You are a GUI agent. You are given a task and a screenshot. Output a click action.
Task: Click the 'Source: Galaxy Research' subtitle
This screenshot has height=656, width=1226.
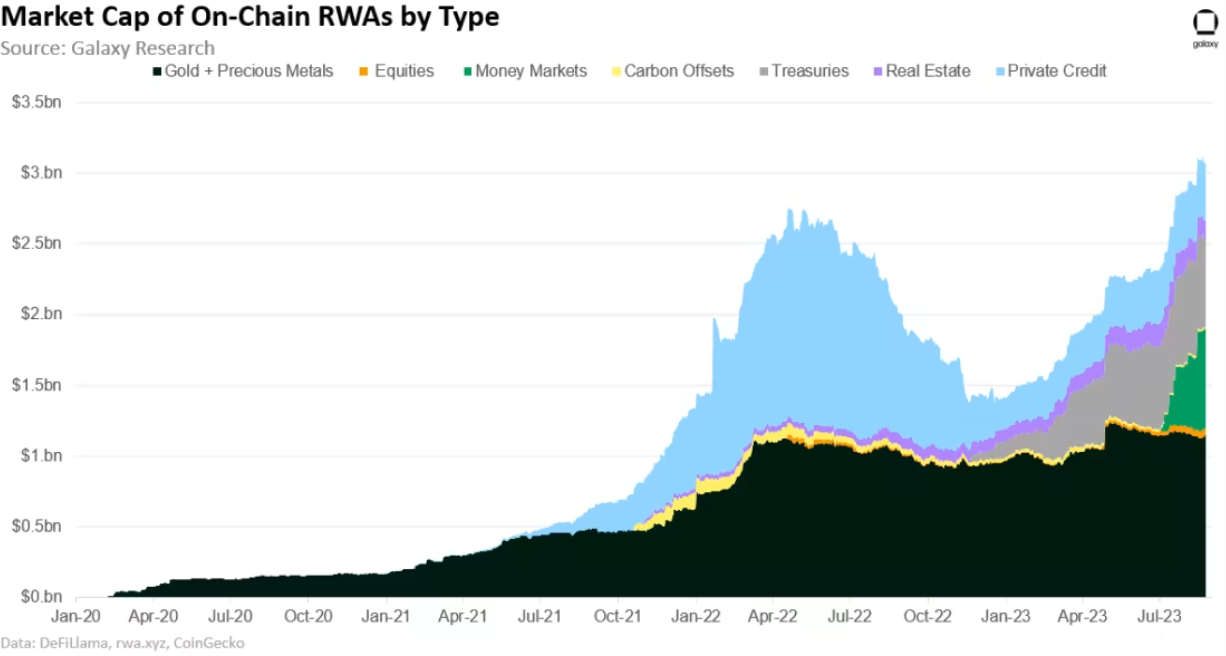click(108, 48)
